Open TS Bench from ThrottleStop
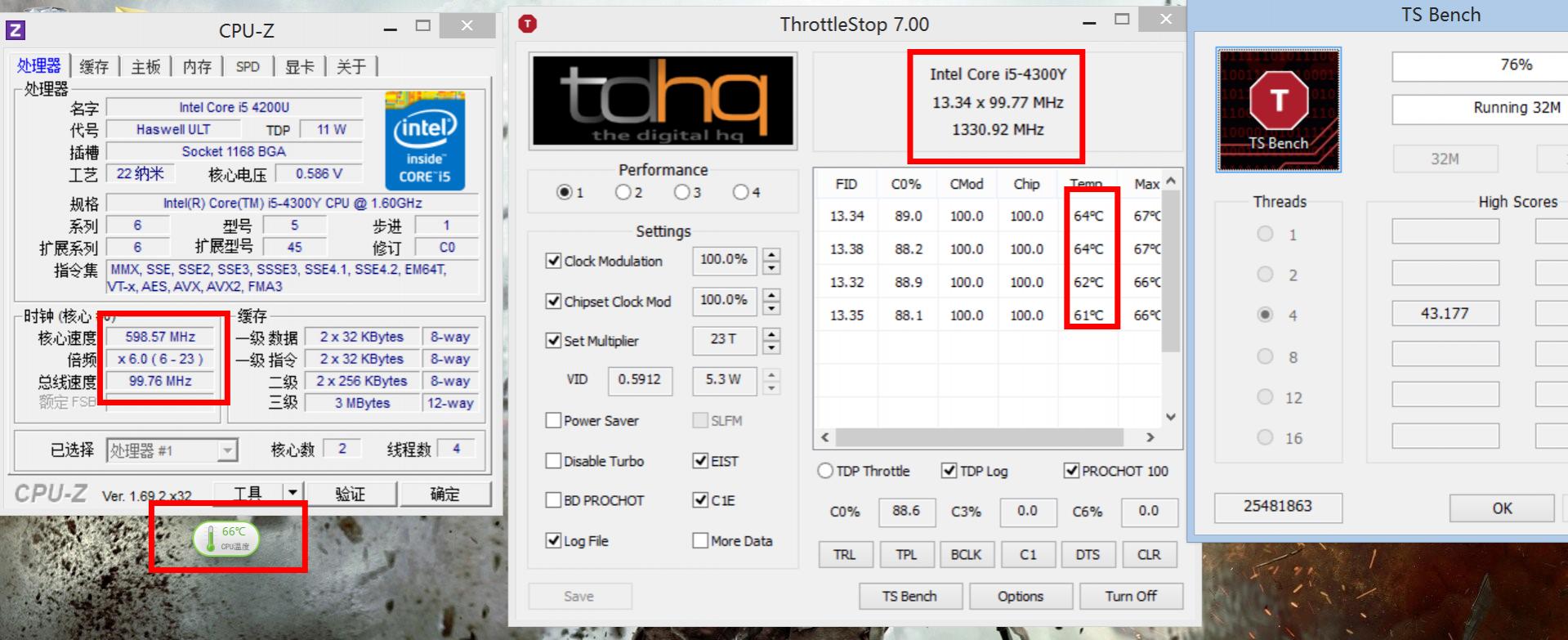The image size is (1568, 640). coord(909,597)
